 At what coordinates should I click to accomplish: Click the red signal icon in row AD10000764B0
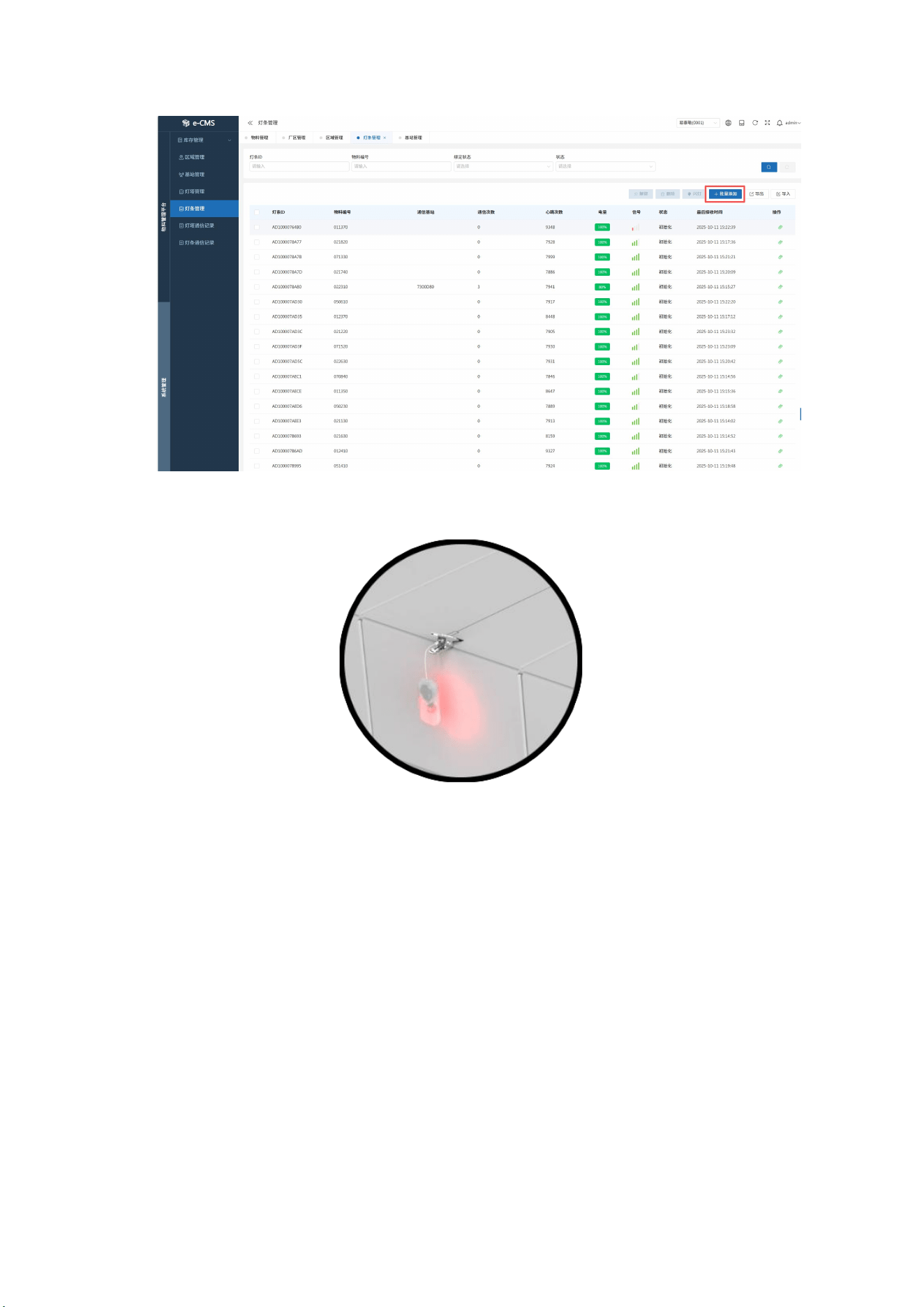(x=635, y=228)
